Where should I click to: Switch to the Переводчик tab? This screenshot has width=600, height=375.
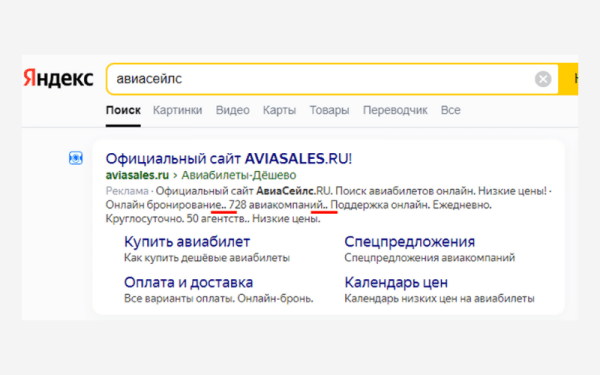[x=395, y=110]
